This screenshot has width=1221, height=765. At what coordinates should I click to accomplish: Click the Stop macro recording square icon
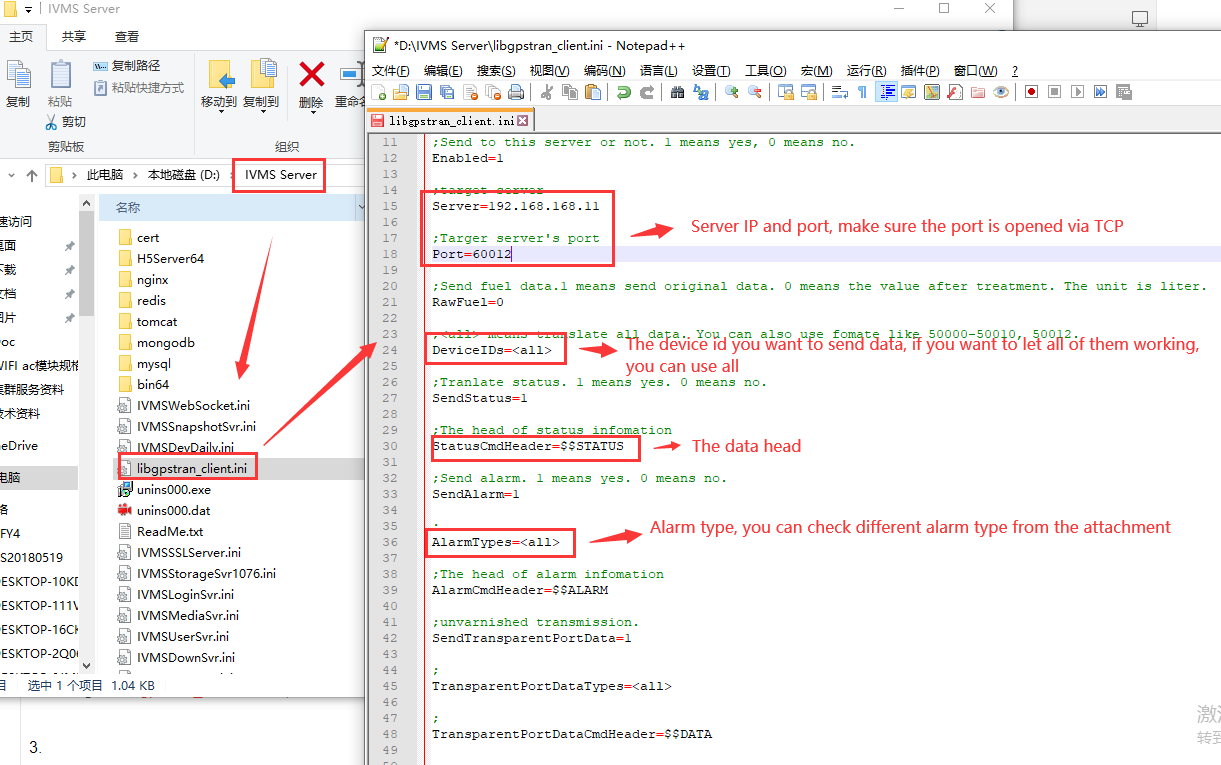[x=1054, y=92]
